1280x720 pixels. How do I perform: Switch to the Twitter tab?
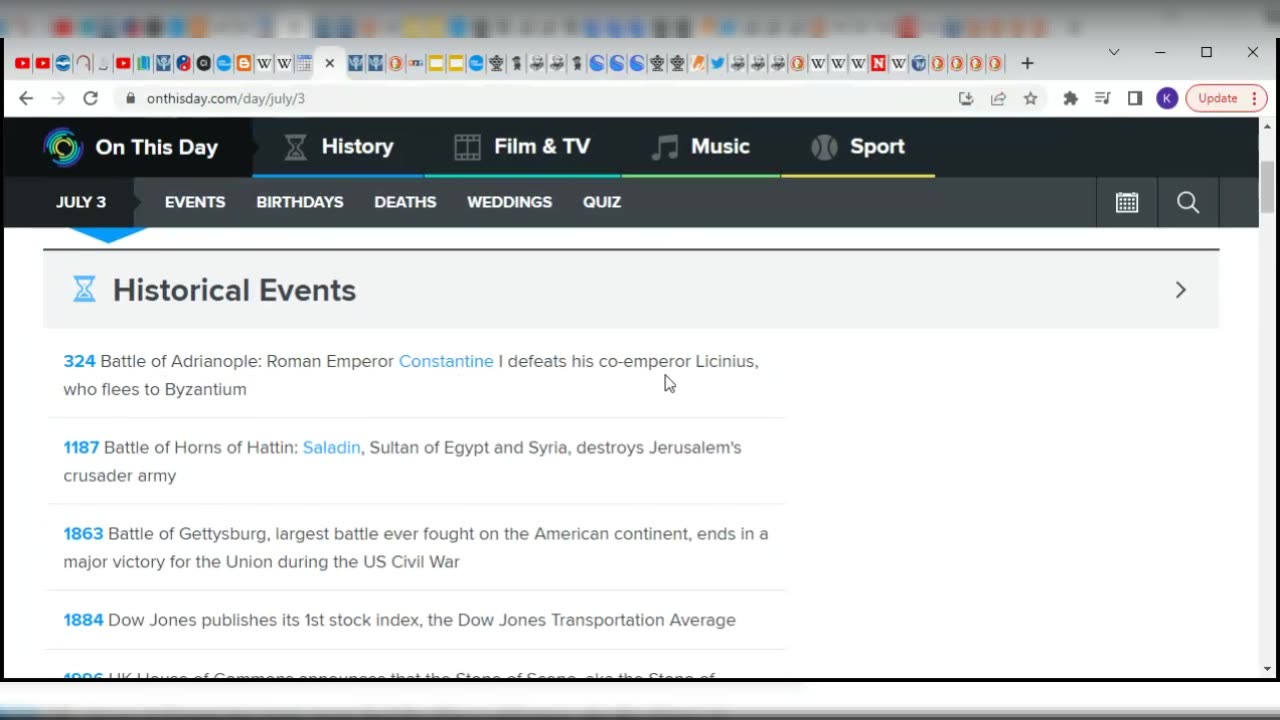[x=717, y=63]
